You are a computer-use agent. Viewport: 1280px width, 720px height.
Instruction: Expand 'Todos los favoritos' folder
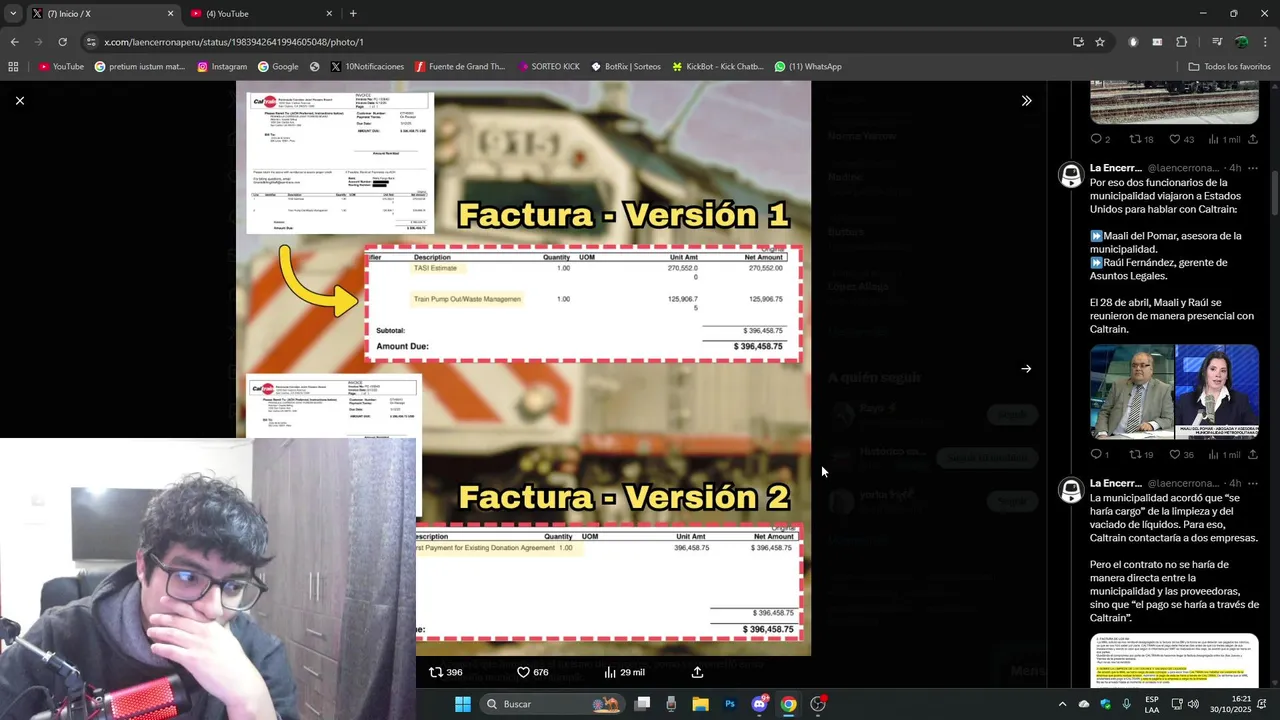[x=1229, y=66]
